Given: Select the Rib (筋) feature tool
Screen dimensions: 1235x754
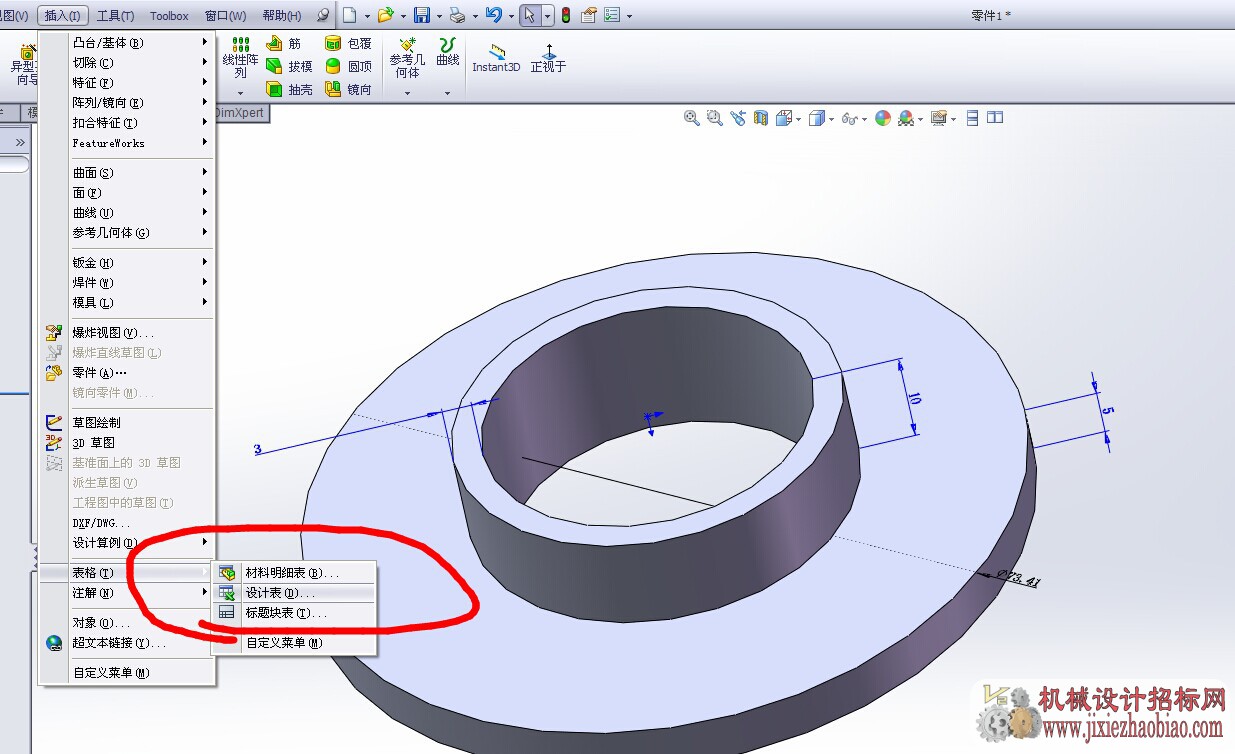Looking at the screenshot, I should (x=284, y=44).
